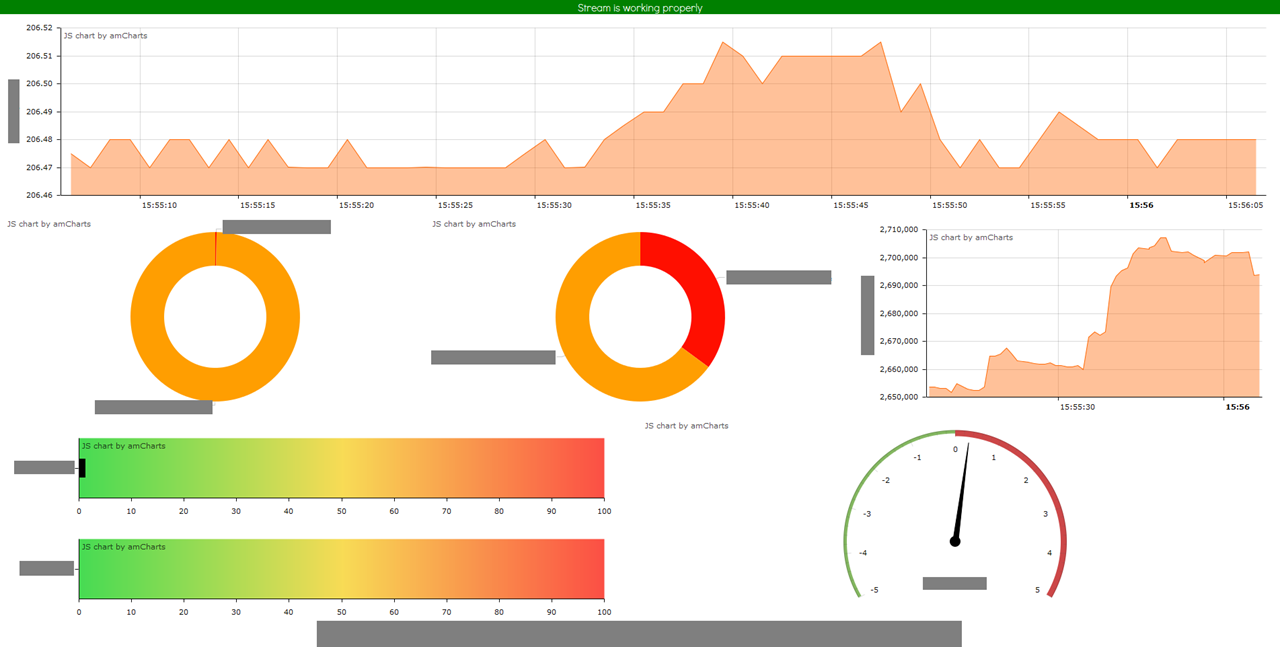Click the 100 tick on lower bullet chart axis
Image resolution: width=1280 pixels, height=647 pixels.
click(603, 612)
